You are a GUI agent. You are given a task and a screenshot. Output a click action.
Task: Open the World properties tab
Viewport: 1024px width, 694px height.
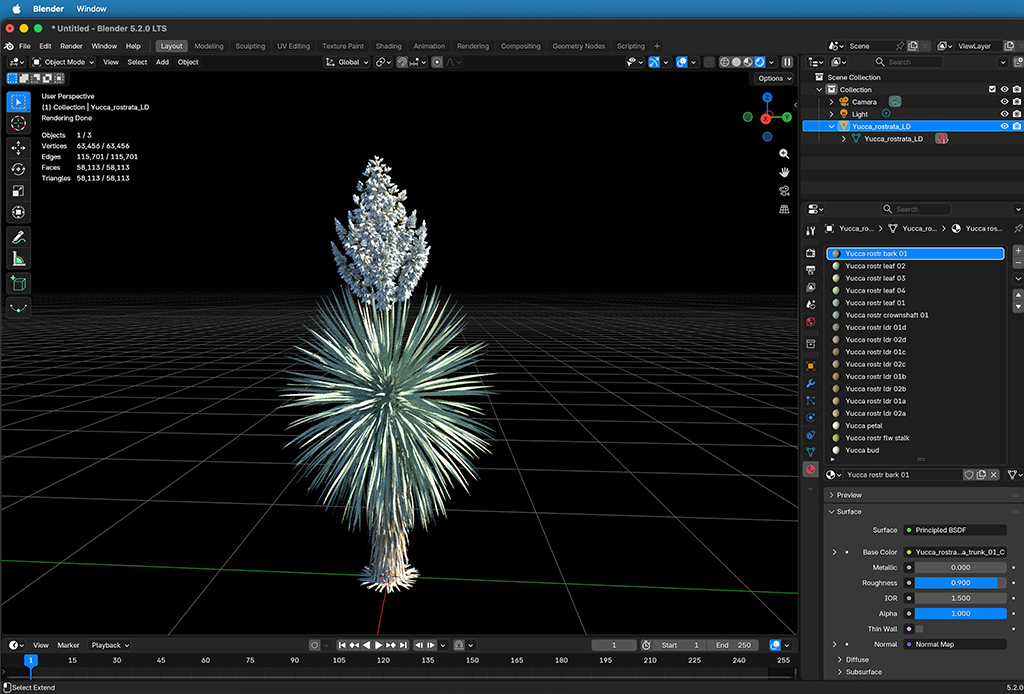pyautogui.click(x=810, y=321)
